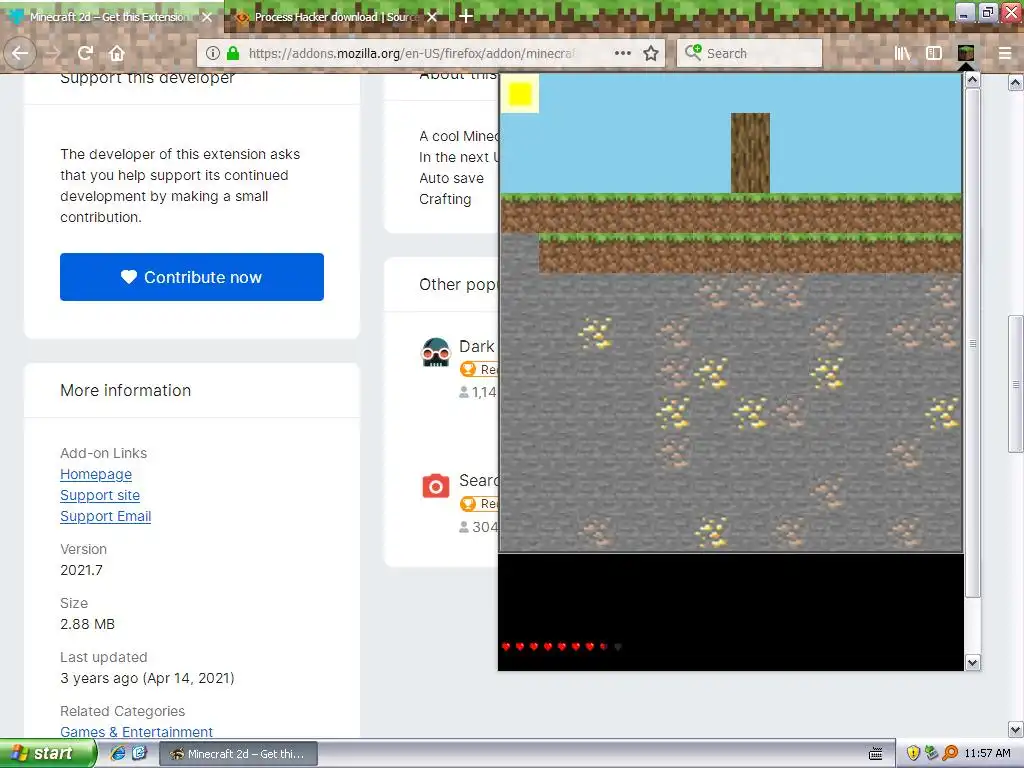Viewport: 1024px width, 768px height.
Task: Open the Firefox hamburger menu
Action: click(1005, 53)
